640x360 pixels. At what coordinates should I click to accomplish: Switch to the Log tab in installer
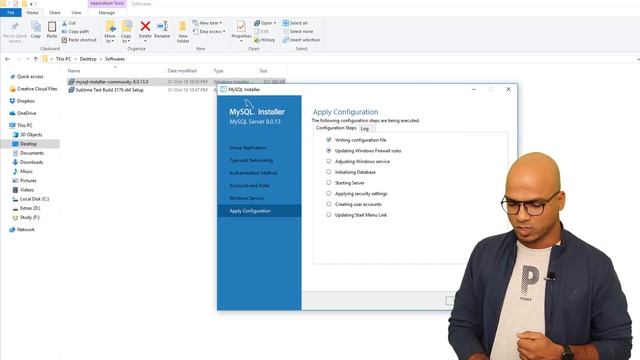coord(365,129)
